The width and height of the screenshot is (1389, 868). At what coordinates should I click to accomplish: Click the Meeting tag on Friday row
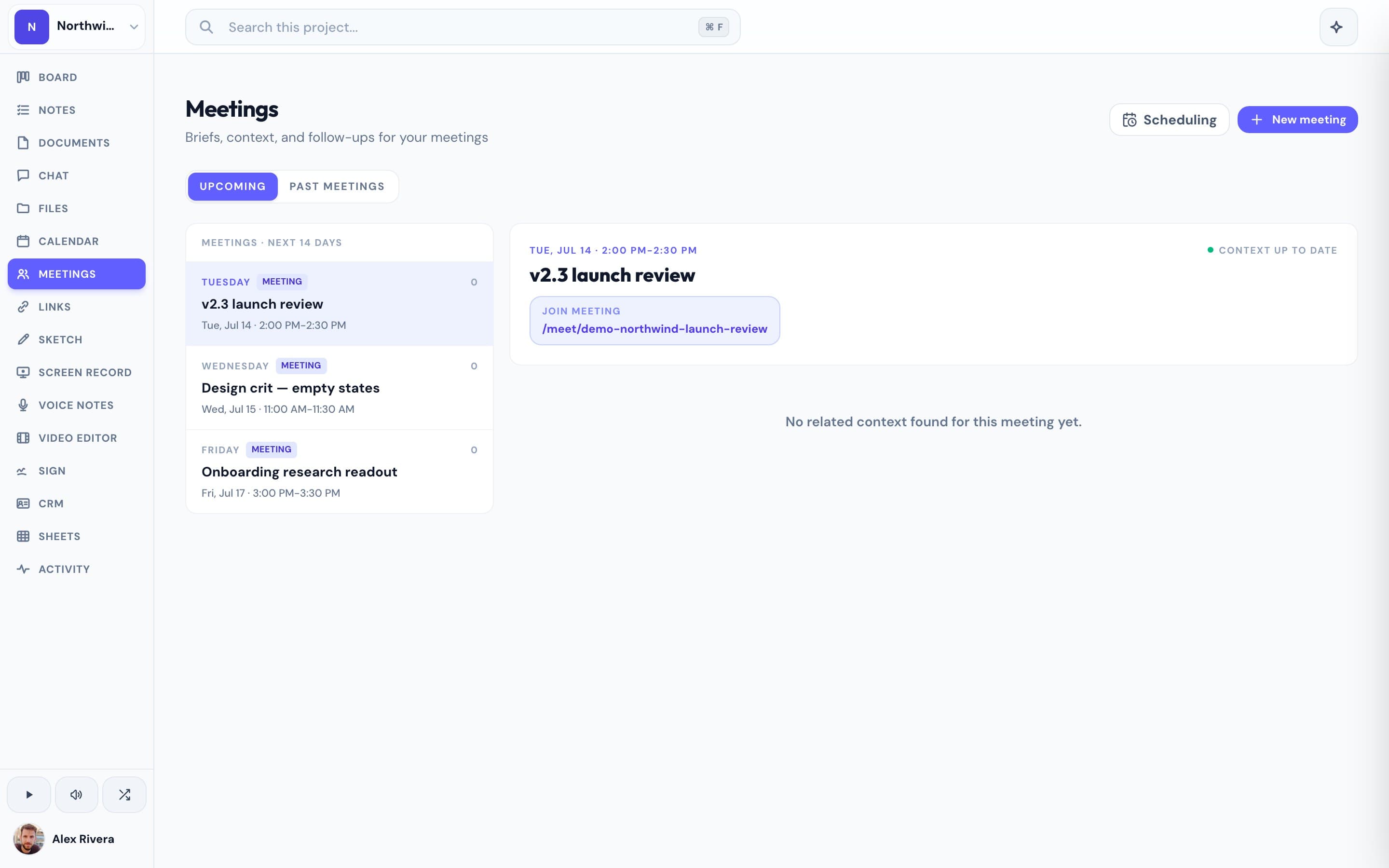pos(271,449)
